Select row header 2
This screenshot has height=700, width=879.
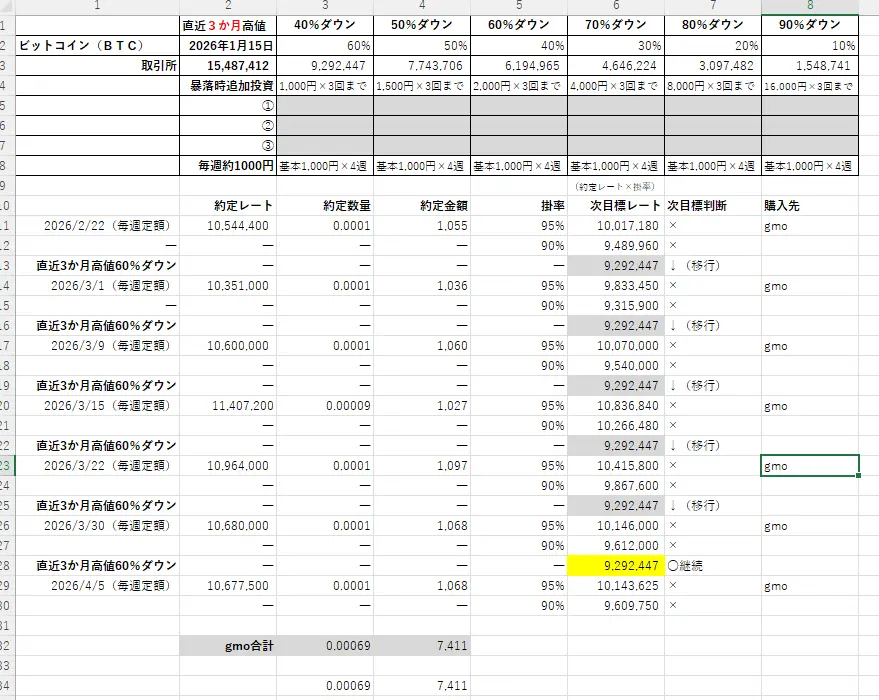pyautogui.click(x=6, y=43)
